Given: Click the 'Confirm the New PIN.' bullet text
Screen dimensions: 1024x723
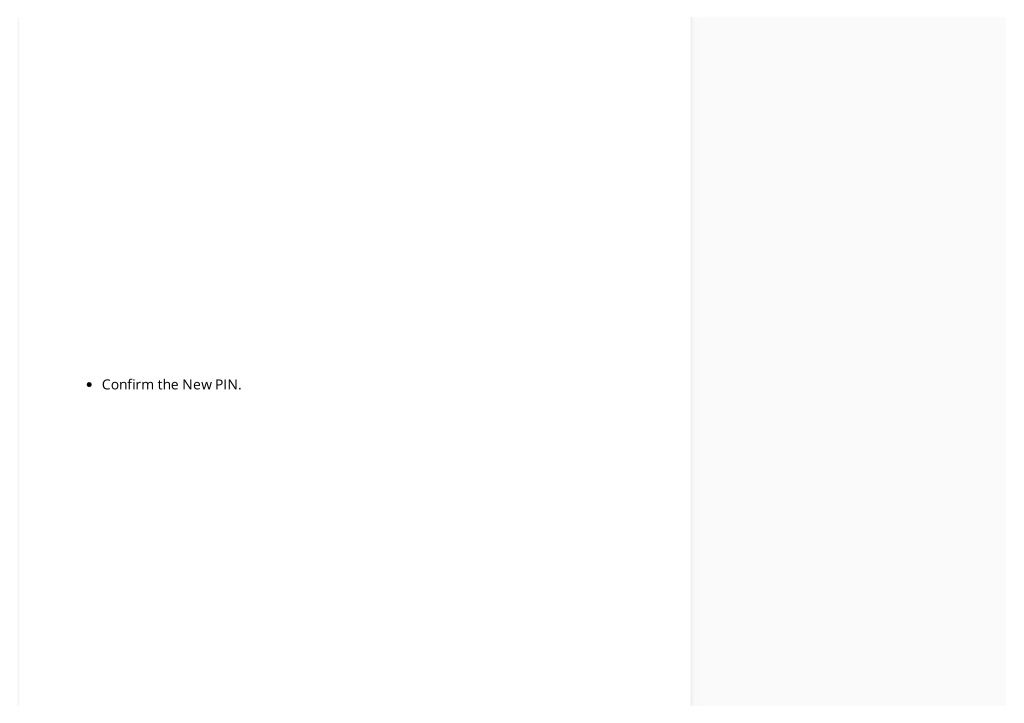Looking at the screenshot, I should (171, 385).
